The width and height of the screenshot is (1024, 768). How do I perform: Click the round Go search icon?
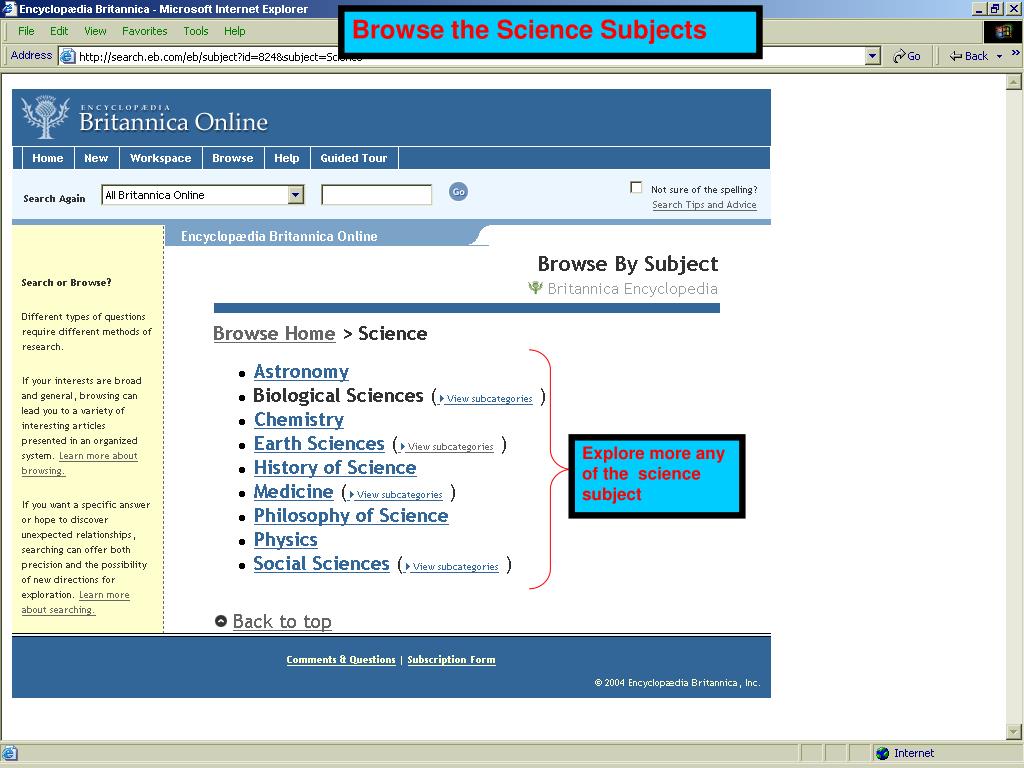(458, 191)
